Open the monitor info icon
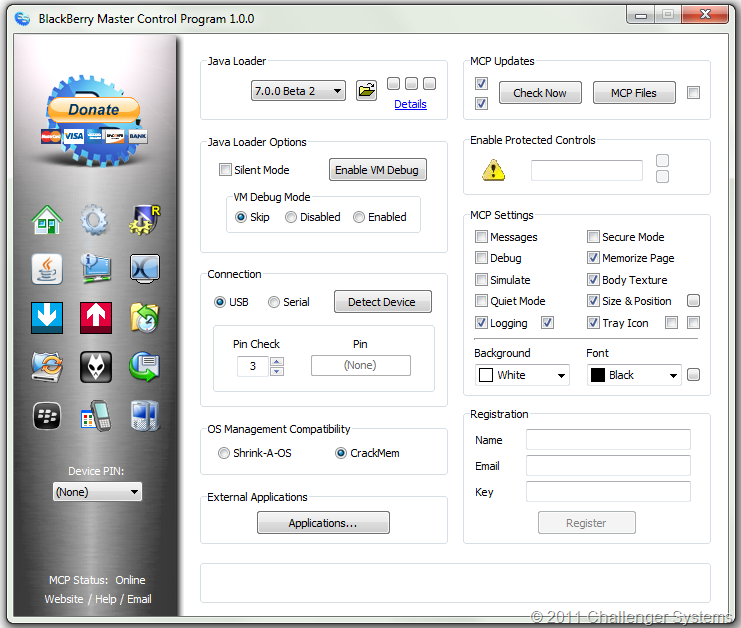This screenshot has height=628, width=741. 96,269
